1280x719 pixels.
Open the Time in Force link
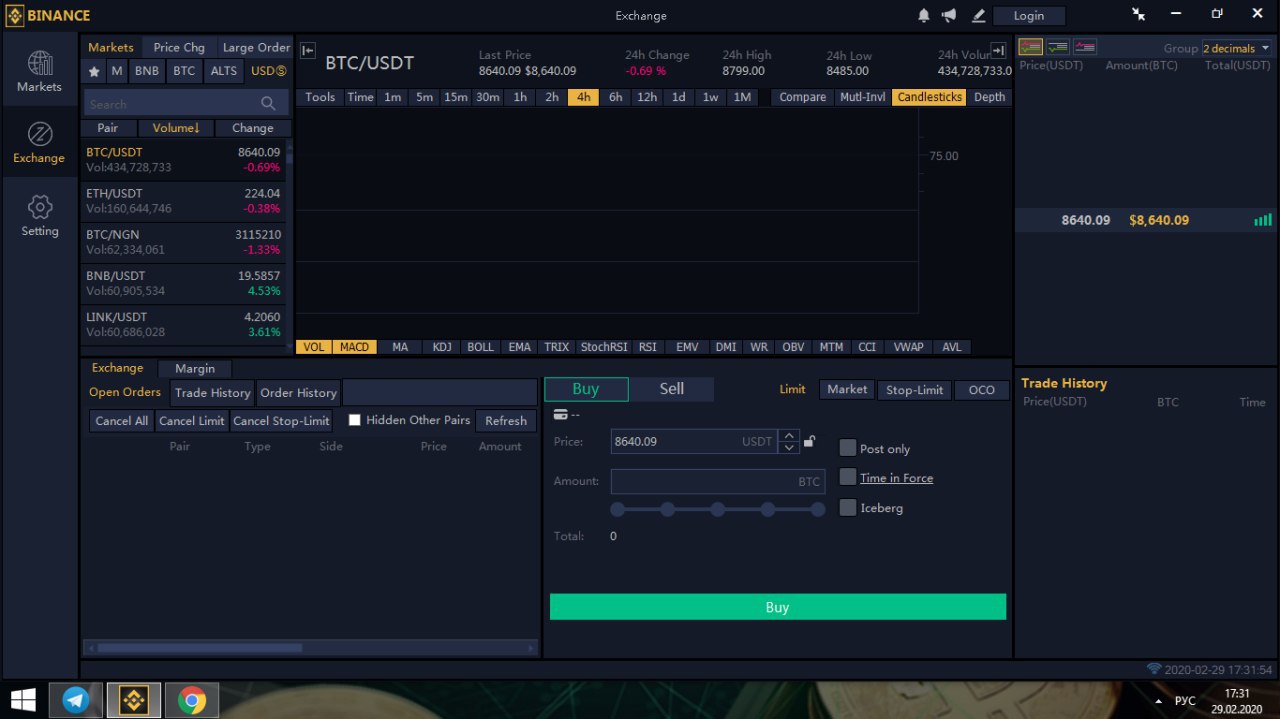coord(896,478)
